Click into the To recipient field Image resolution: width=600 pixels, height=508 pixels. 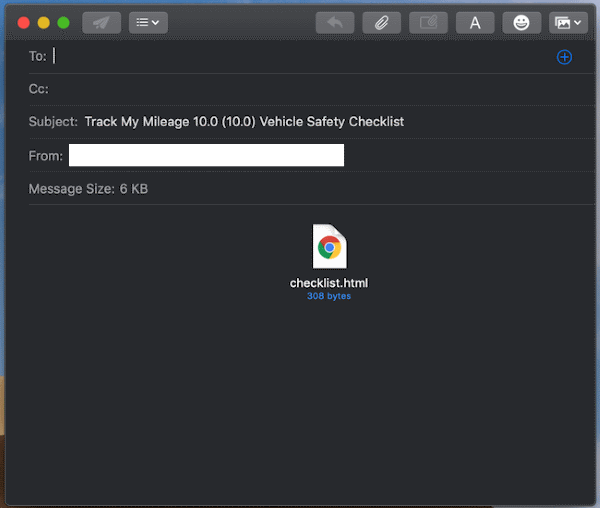tap(300, 57)
